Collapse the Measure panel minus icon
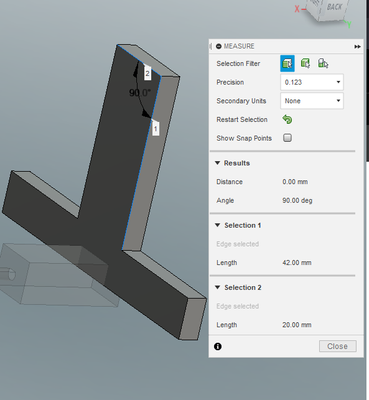 click(219, 46)
